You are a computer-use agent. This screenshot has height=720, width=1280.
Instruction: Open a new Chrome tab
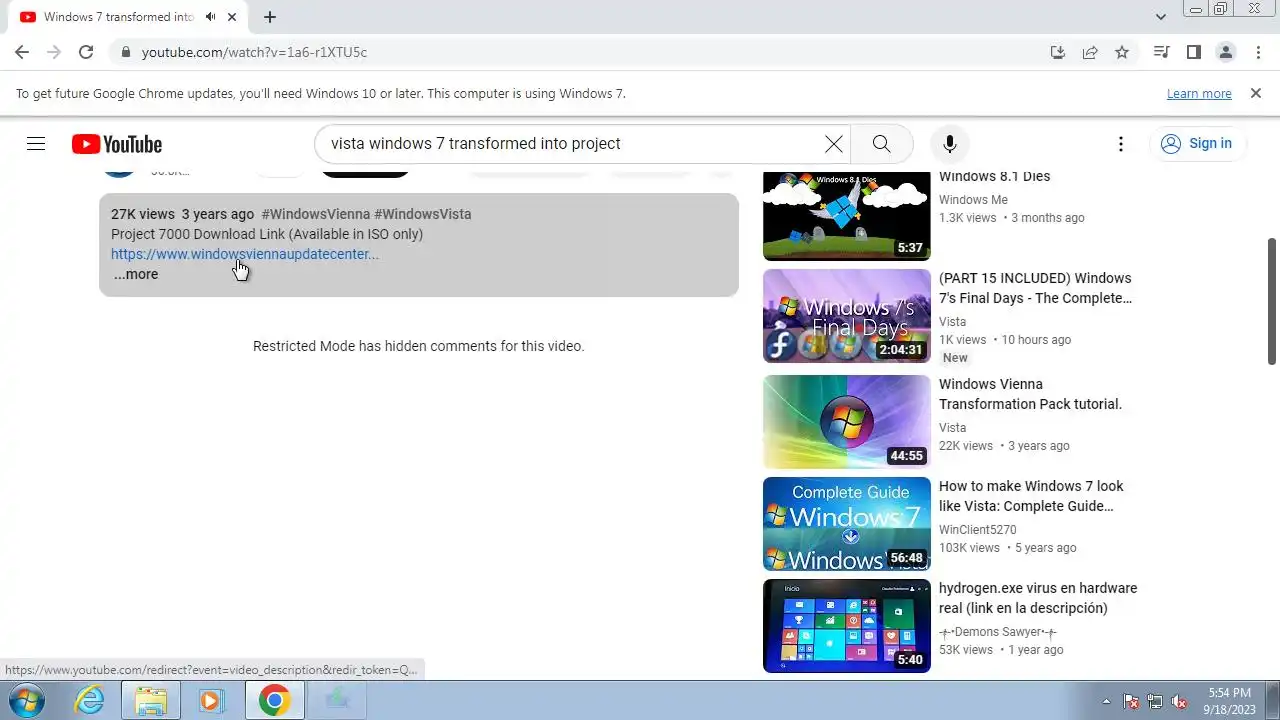270,17
